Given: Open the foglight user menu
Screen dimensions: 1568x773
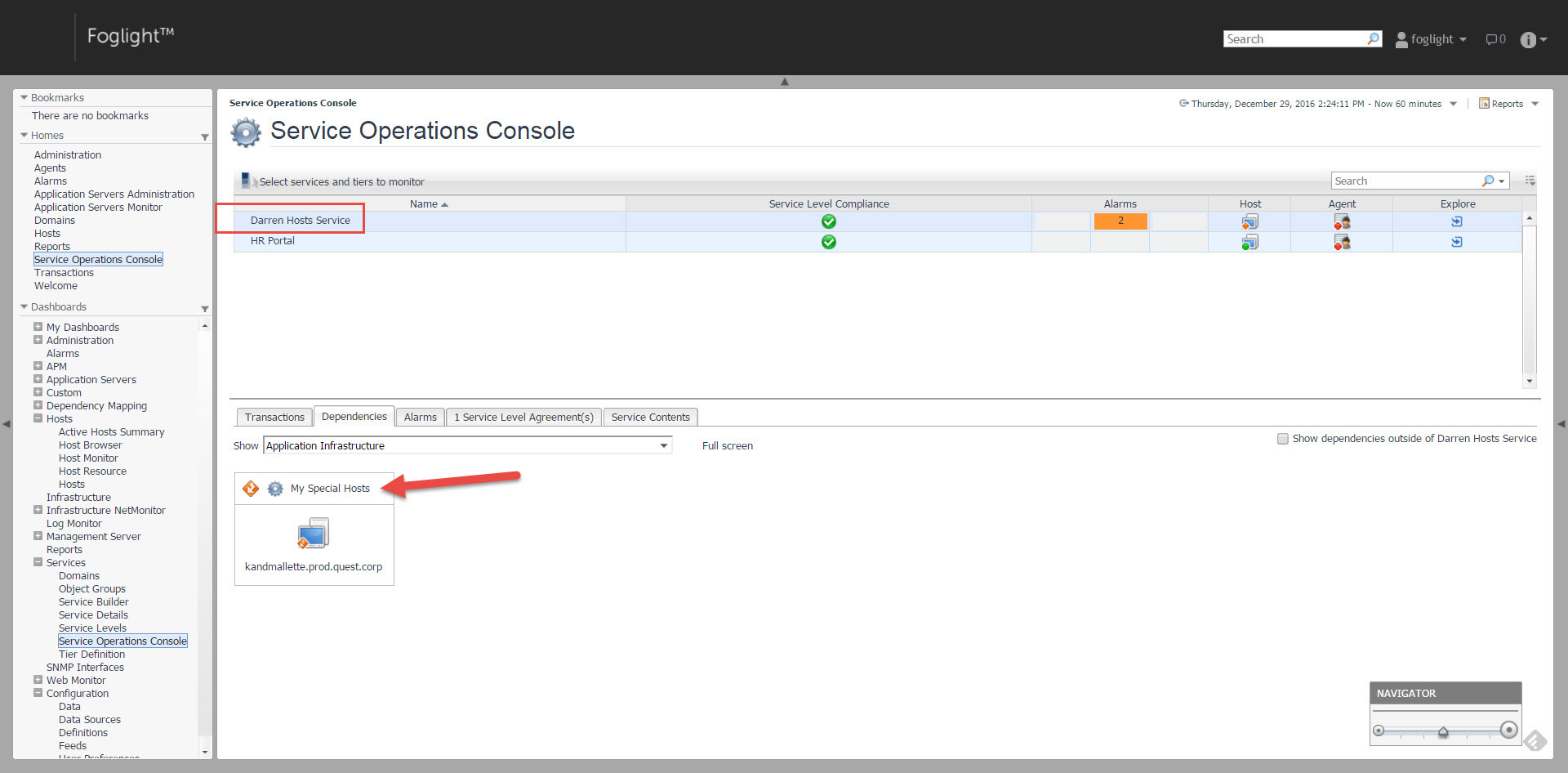Looking at the screenshot, I should [x=1431, y=39].
